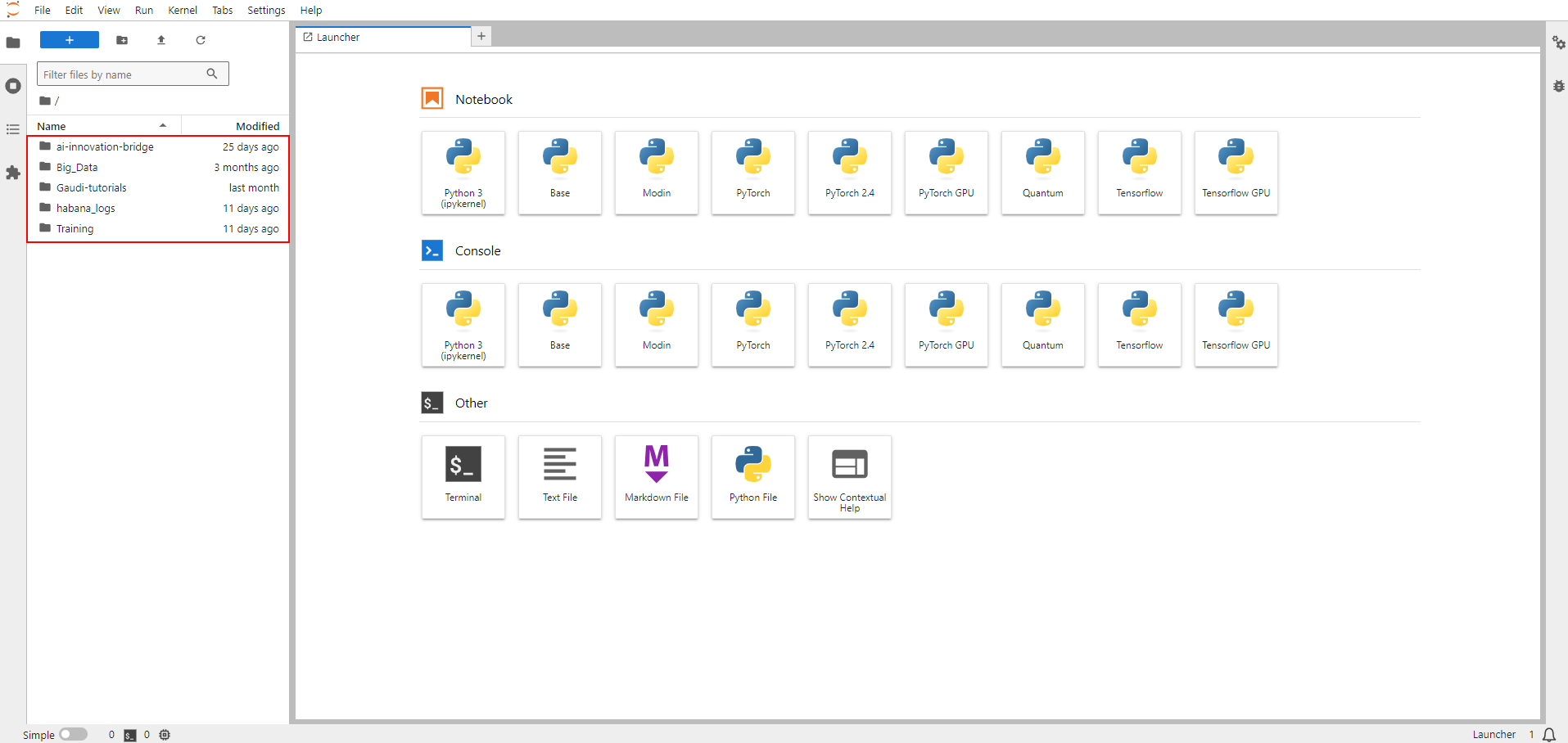Open the File Browser sidebar panel

click(13, 43)
